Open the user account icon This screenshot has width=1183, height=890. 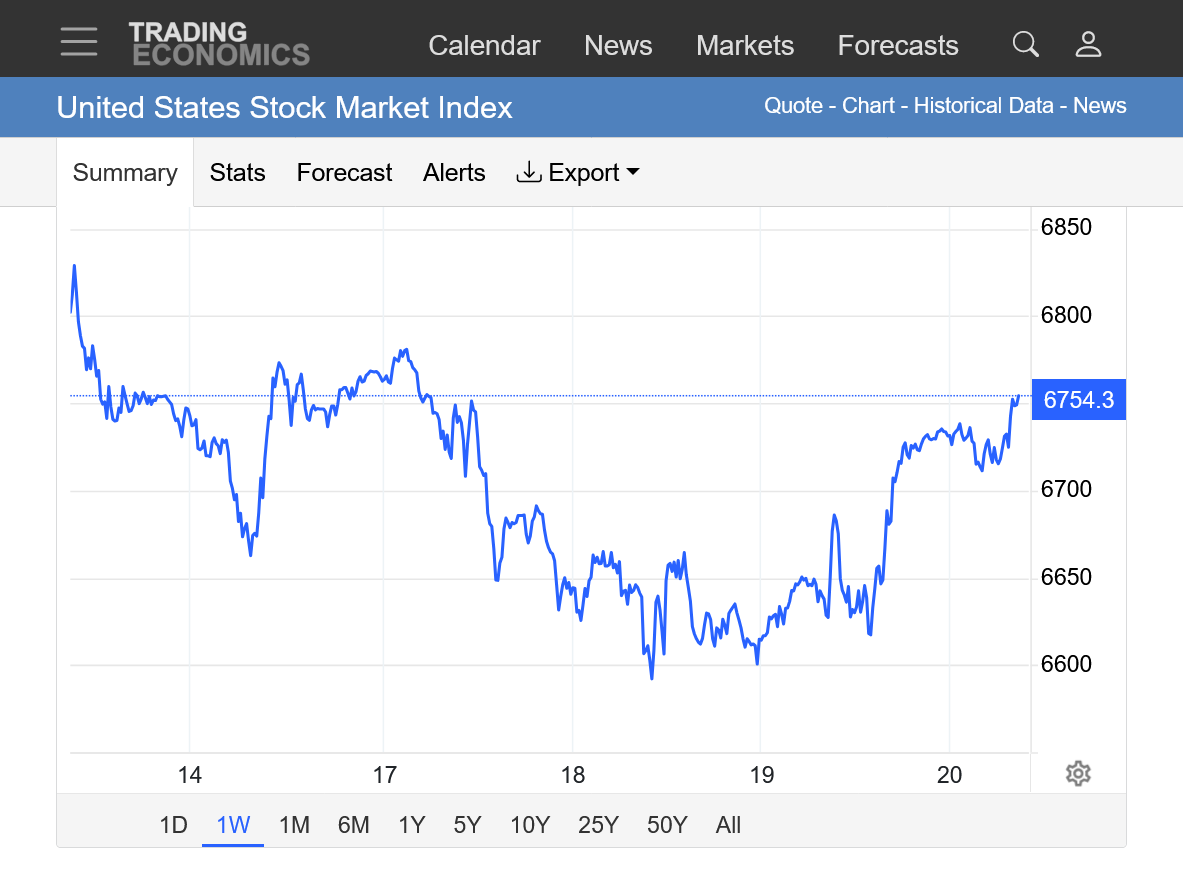(1087, 44)
